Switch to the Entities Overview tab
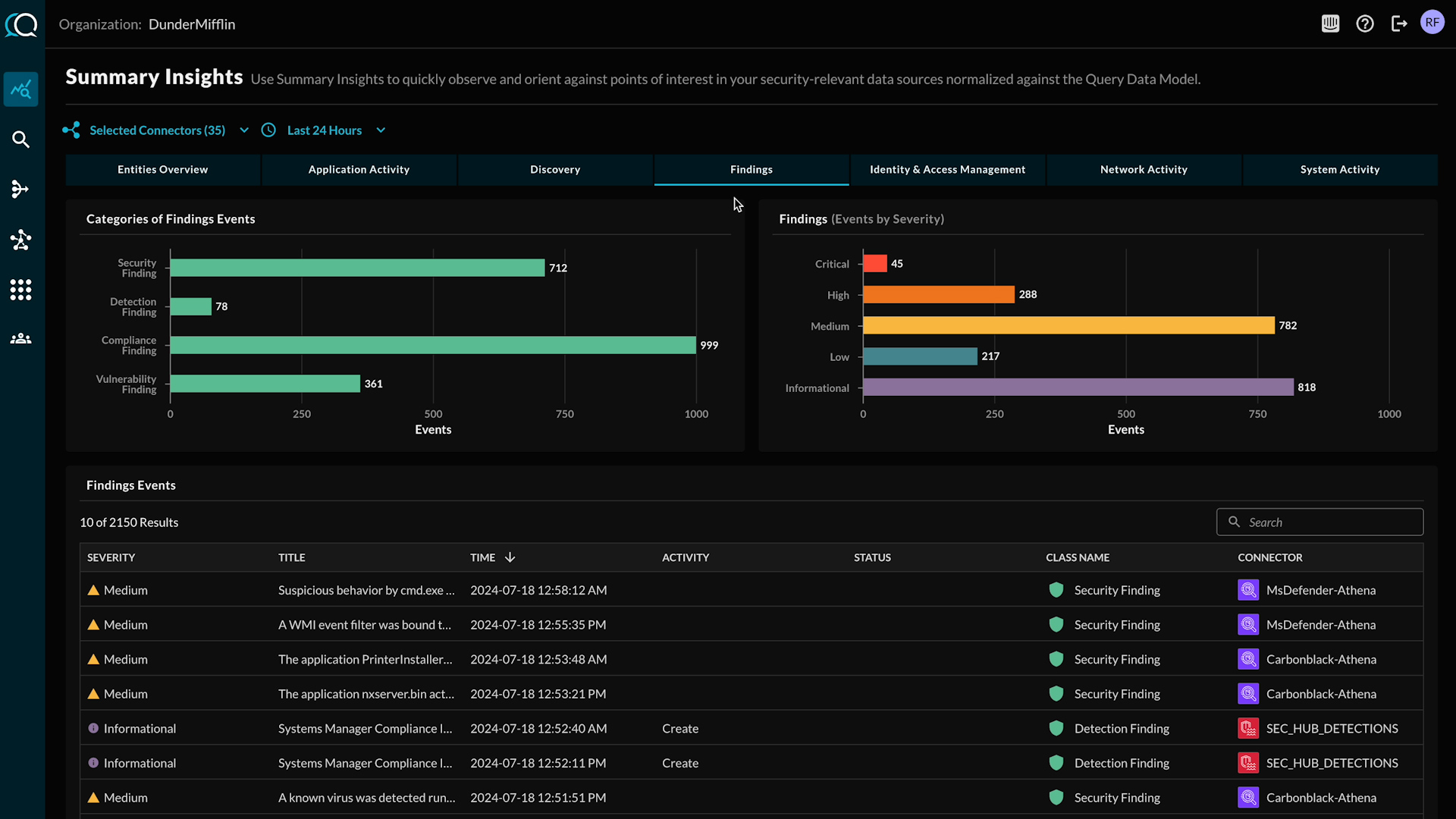The width and height of the screenshot is (1456, 819). point(162,170)
